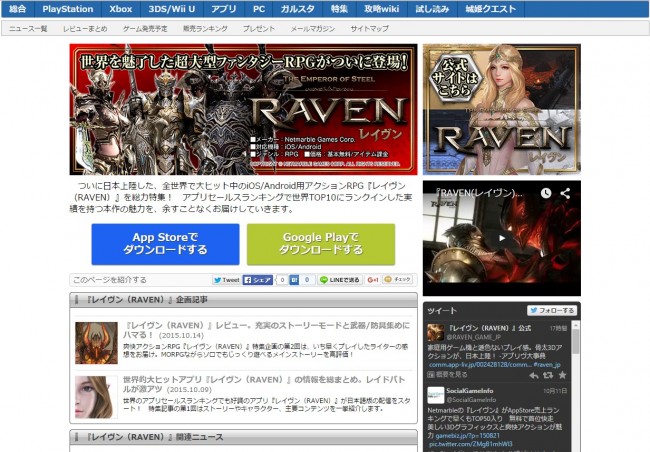The width and height of the screenshot is (650, 452).
Task: Open サイトマップ in the sub menu
Action: tap(370, 29)
